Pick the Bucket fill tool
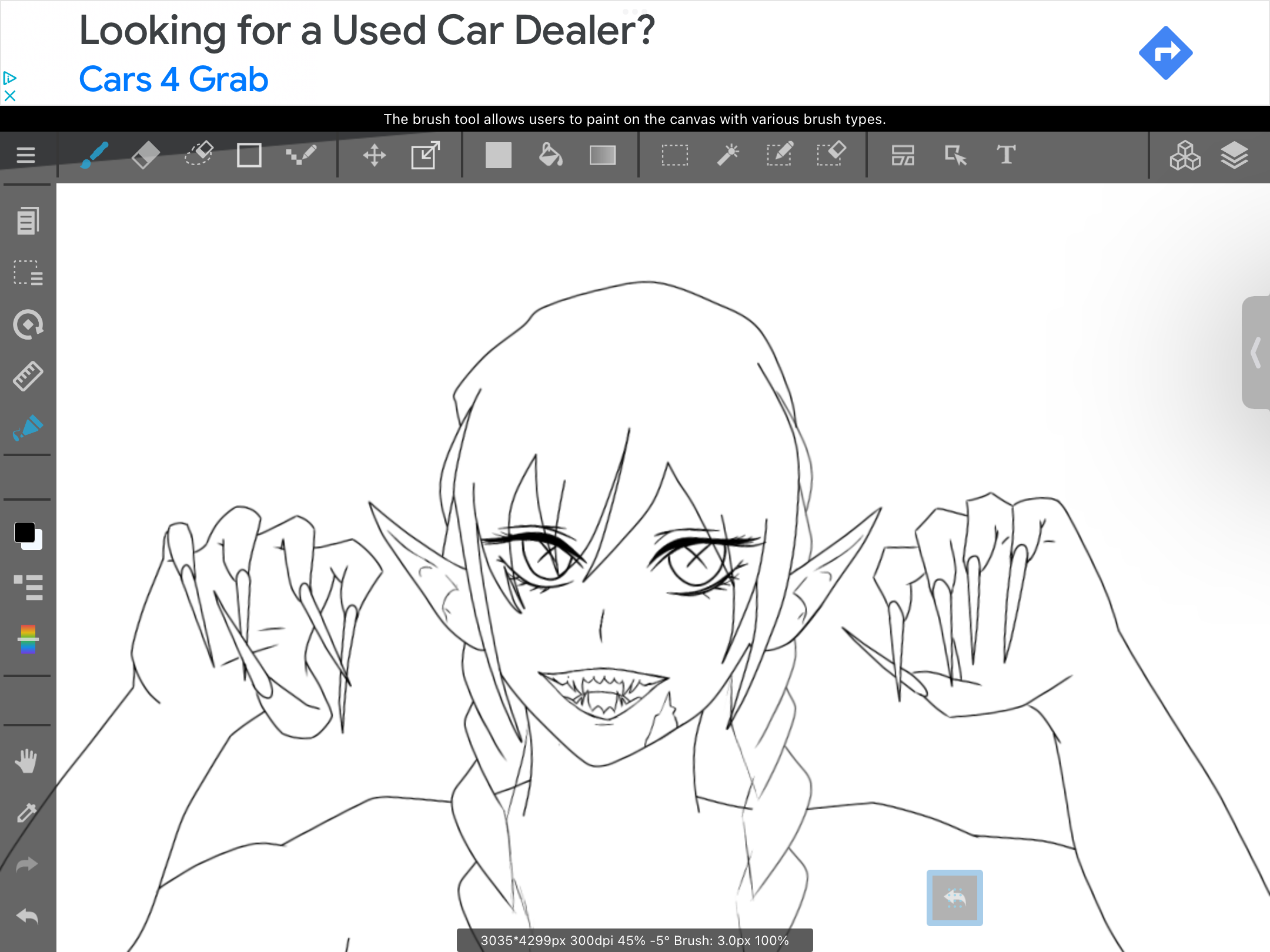 point(550,155)
